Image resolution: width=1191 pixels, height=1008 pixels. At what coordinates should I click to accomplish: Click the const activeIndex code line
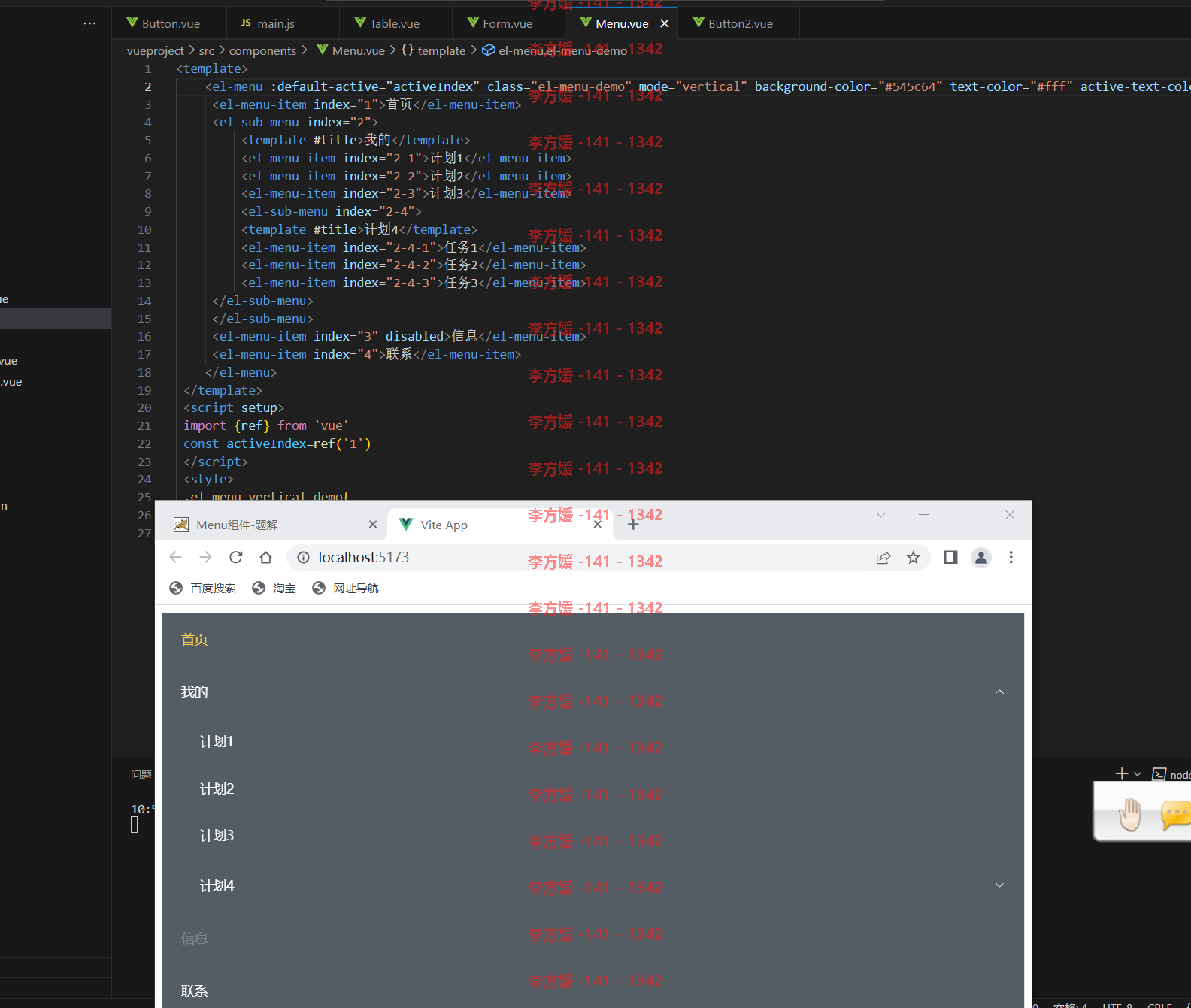(277, 443)
